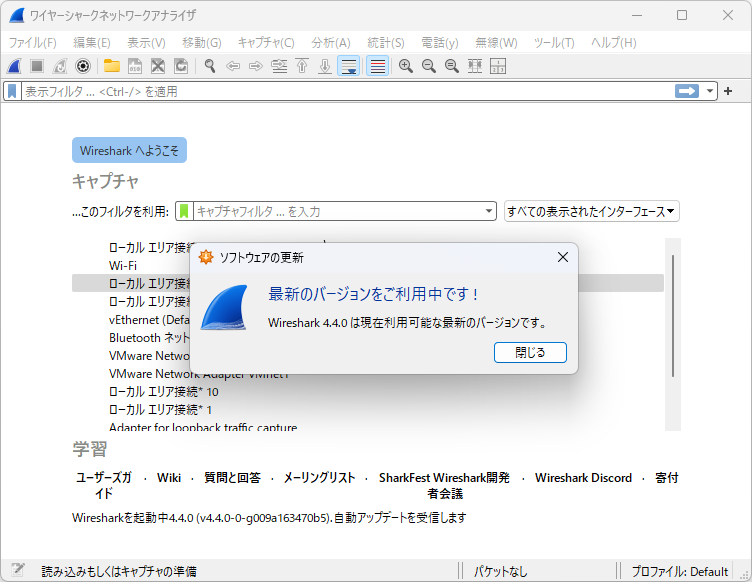The image size is (752, 582).
Task: Open ユーザーズガイド link
Action: pyautogui.click(x=104, y=485)
